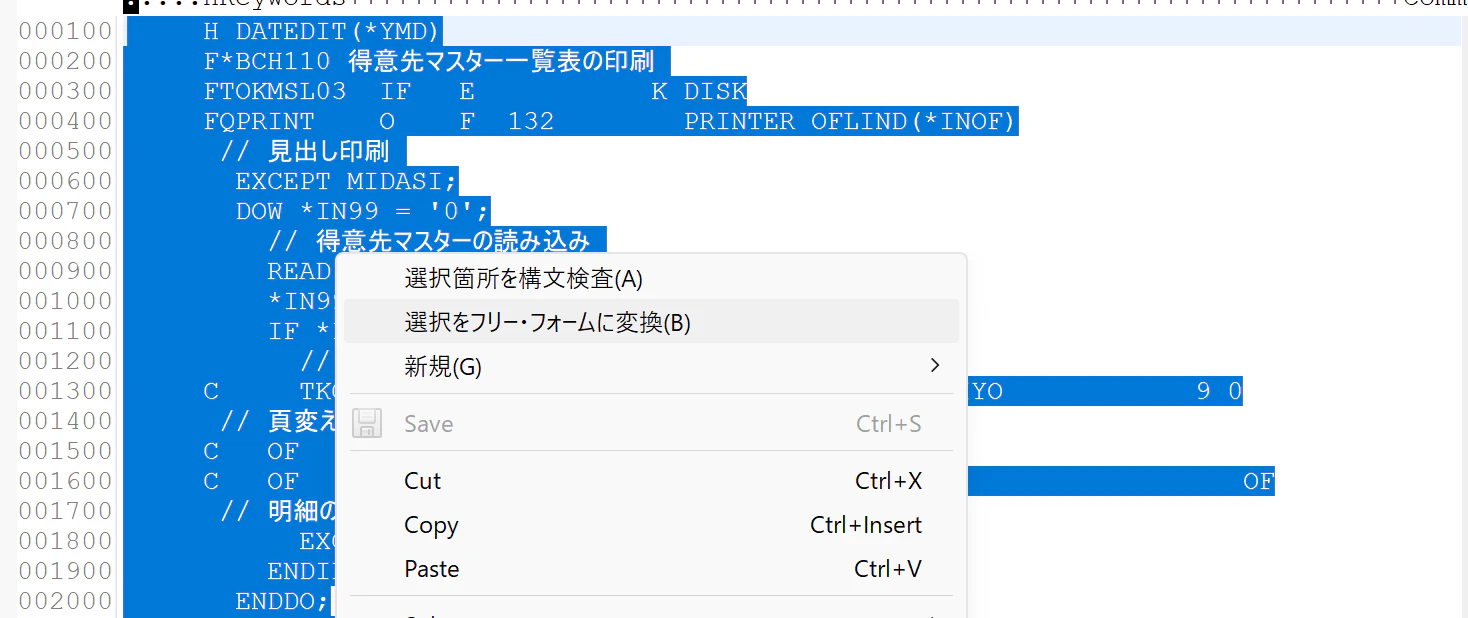Click line number 001900

(x=65, y=571)
